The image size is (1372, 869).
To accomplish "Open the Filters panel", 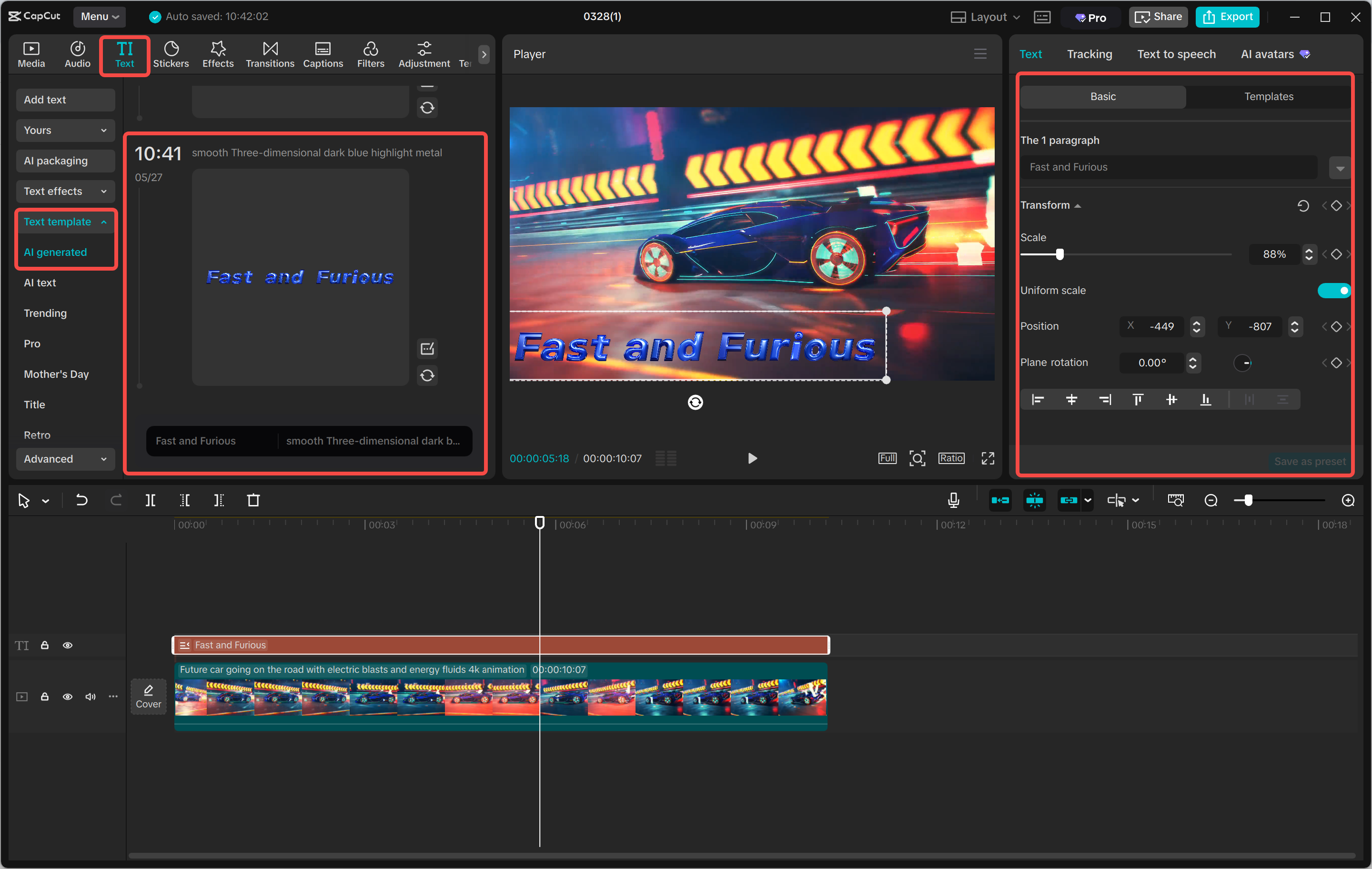I will [x=370, y=54].
